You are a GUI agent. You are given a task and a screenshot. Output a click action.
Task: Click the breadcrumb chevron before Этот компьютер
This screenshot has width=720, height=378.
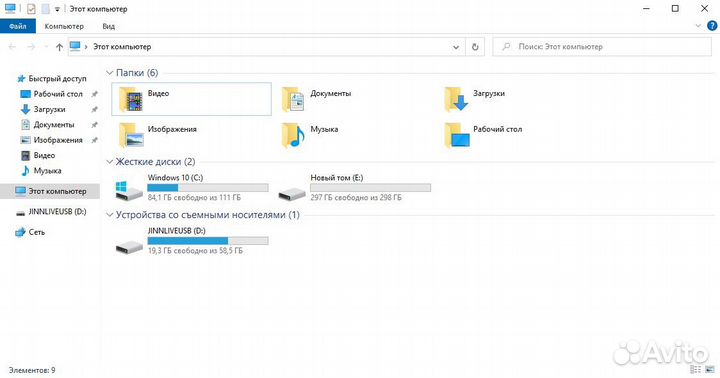(x=86, y=47)
